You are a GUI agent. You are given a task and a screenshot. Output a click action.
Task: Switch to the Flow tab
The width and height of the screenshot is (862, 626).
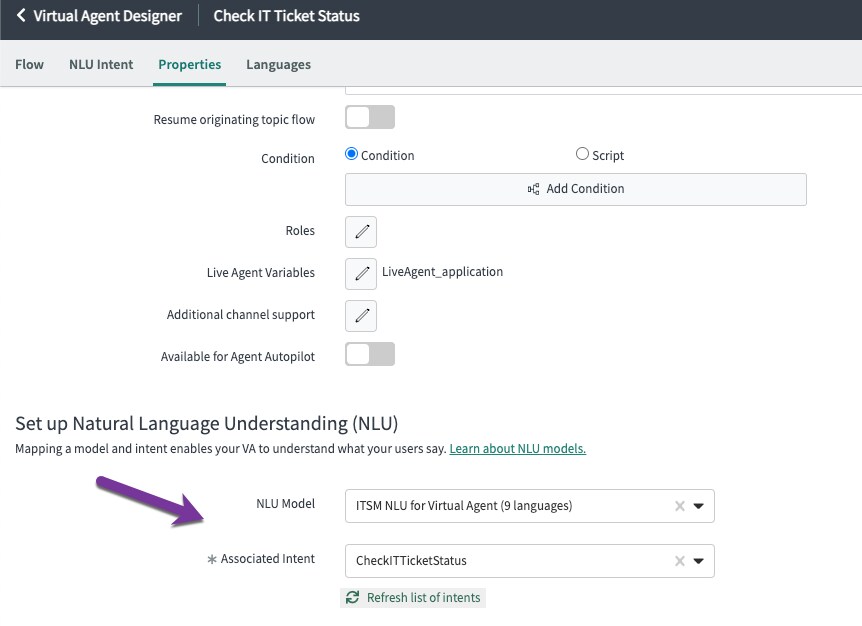pyautogui.click(x=29, y=64)
